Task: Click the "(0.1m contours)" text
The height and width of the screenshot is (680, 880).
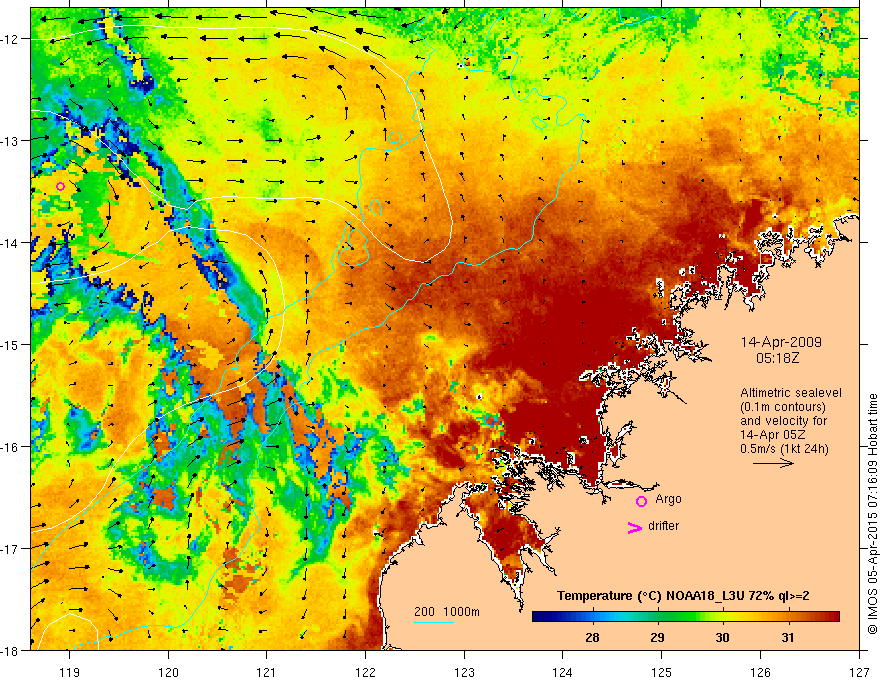Action: pos(783,407)
